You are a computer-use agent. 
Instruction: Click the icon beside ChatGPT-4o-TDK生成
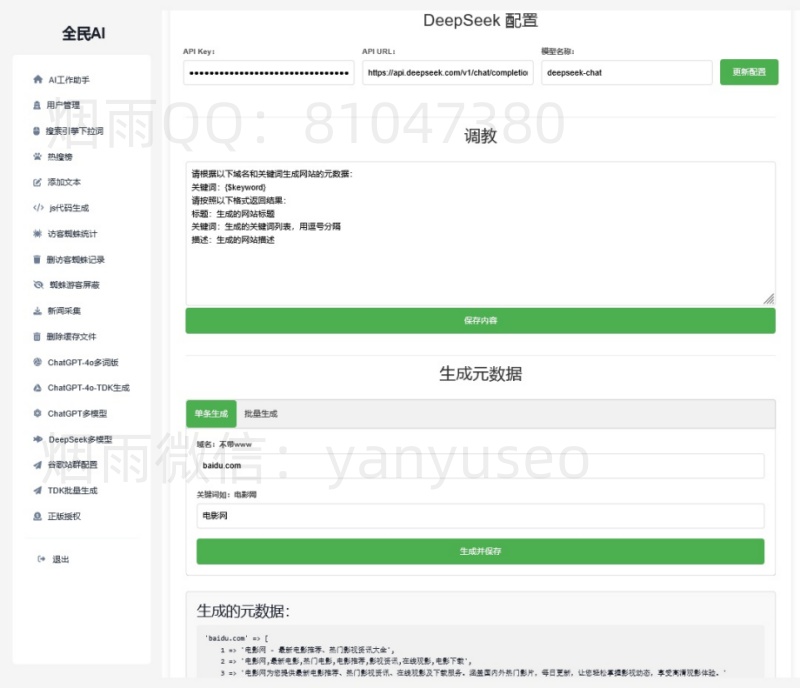(37, 388)
